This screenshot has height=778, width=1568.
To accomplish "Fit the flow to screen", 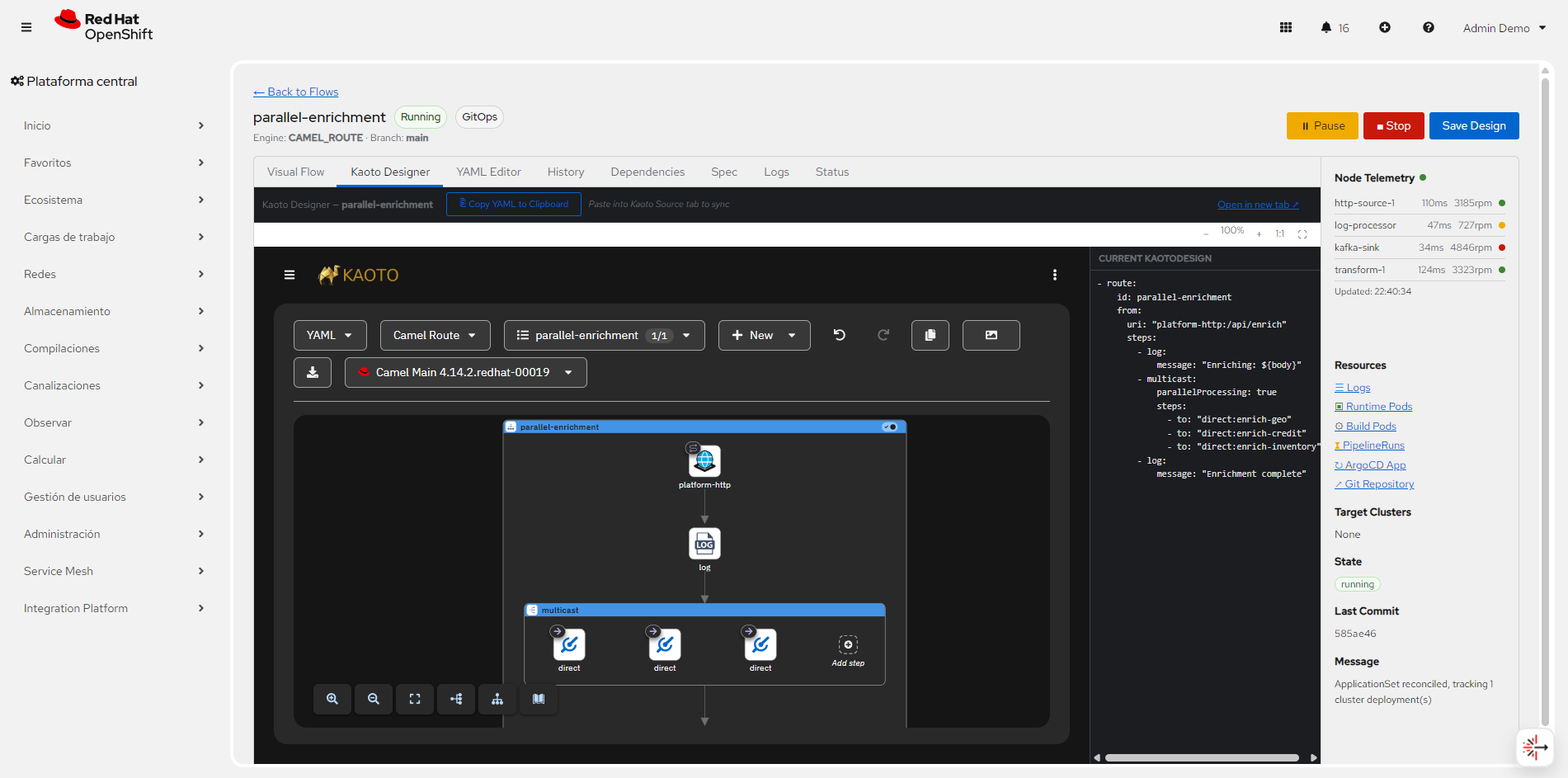I will pos(415,699).
